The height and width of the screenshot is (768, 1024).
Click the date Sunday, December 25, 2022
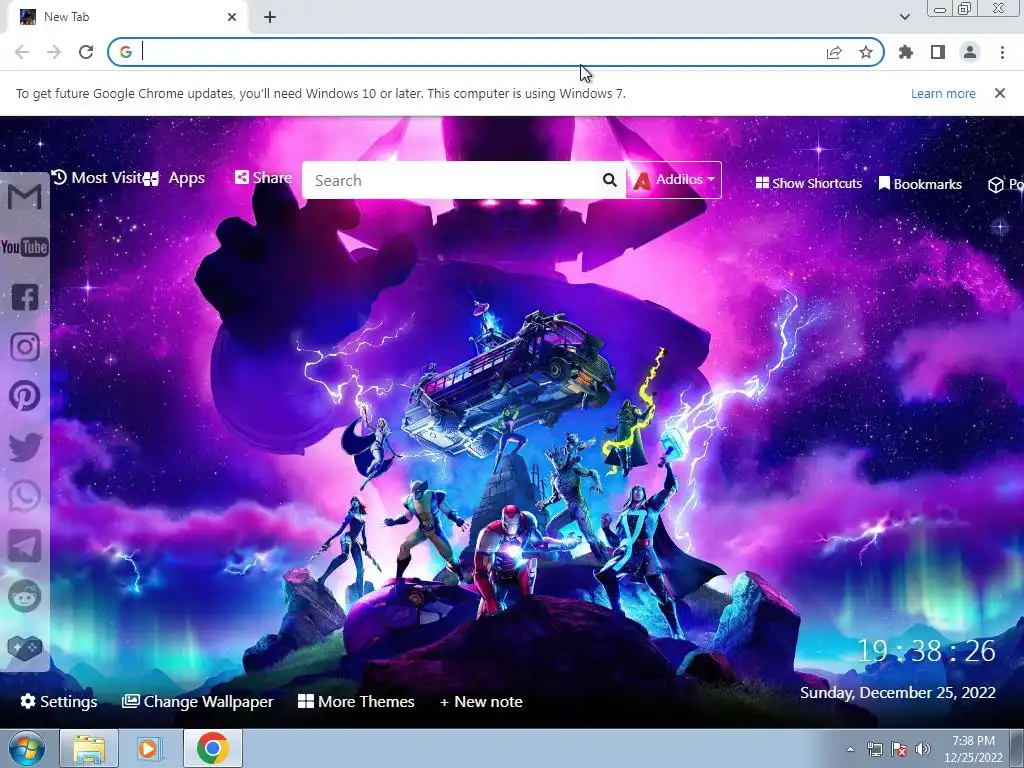[x=898, y=693]
